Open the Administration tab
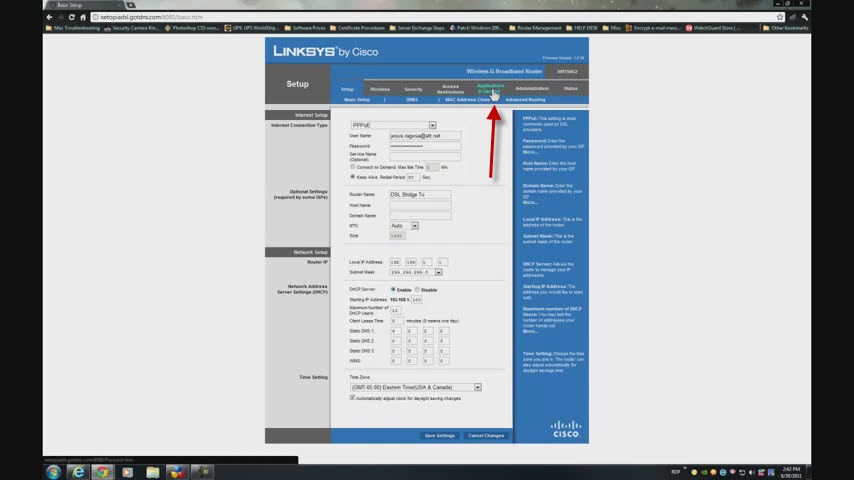854x480 pixels. 532,88
